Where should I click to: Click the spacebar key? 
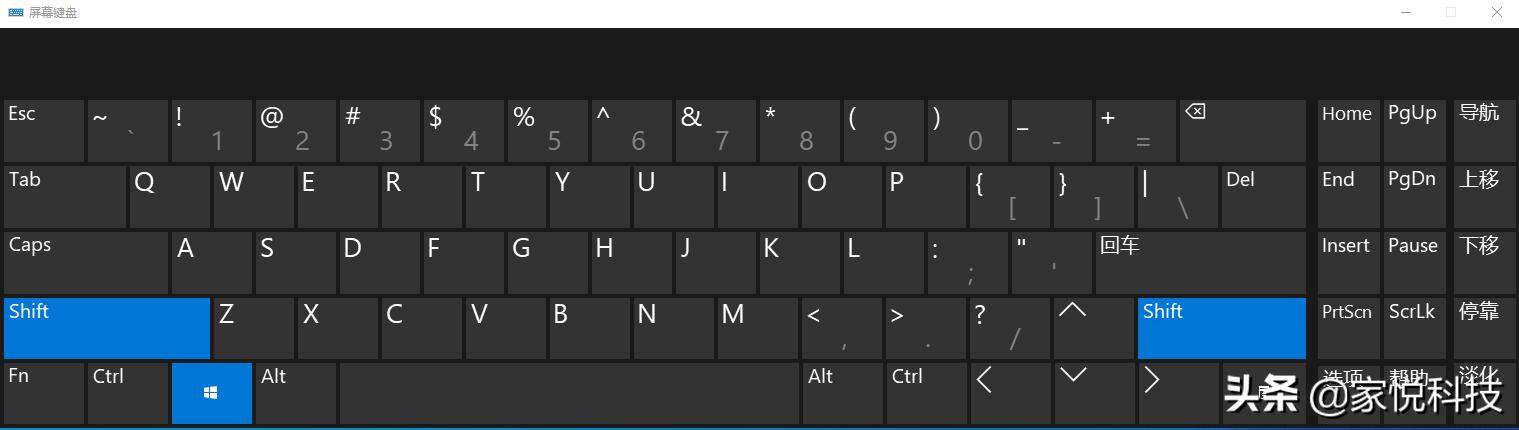click(x=569, y=393)
